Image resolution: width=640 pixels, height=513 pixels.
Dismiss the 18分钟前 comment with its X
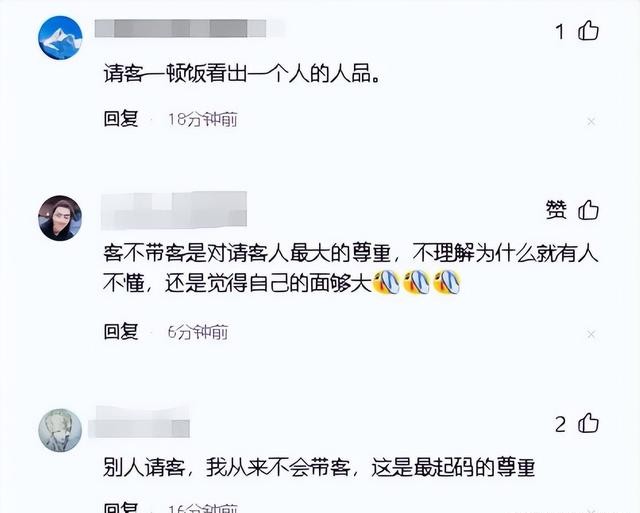click(591, 121)
